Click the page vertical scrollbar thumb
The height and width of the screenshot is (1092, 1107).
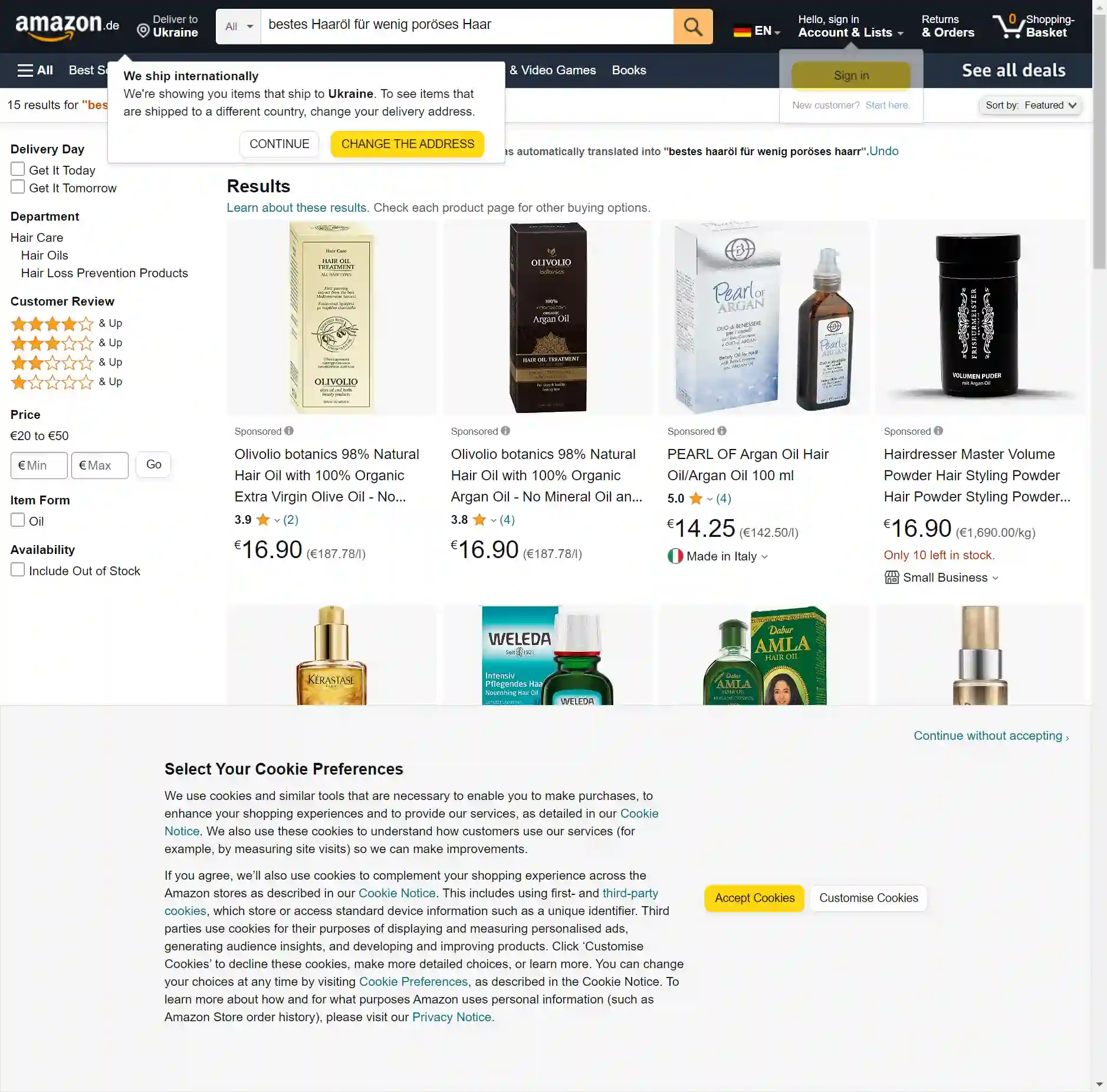[x=1099, y=142]
